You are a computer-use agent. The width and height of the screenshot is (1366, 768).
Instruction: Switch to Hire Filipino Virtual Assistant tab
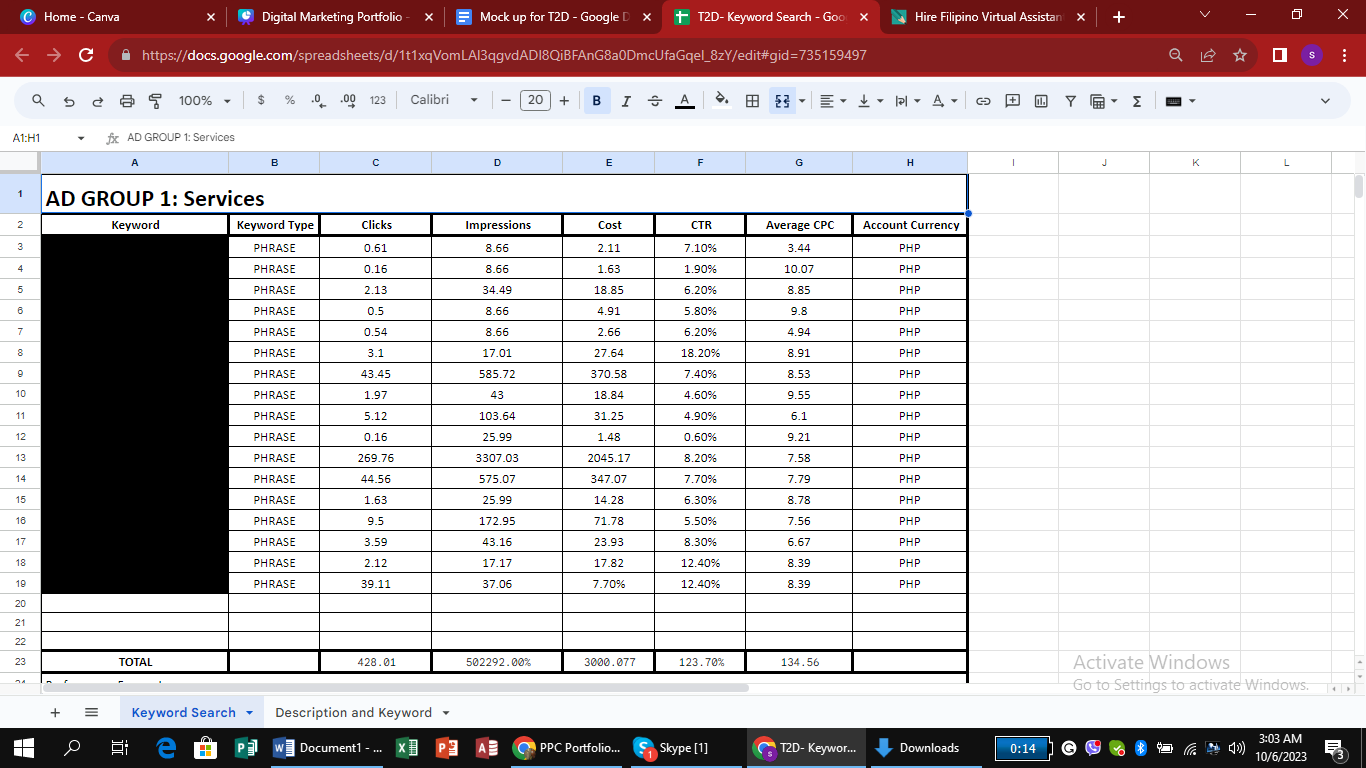click(x=988, y=17)
